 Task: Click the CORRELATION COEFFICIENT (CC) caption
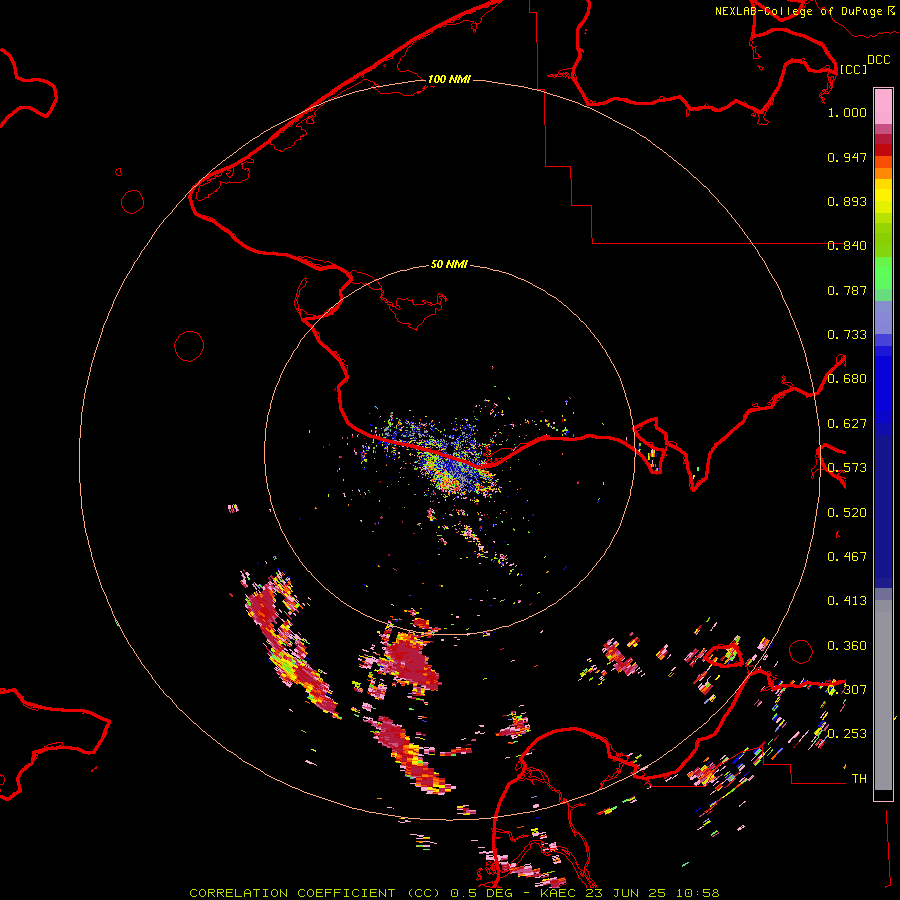point(316,893)
